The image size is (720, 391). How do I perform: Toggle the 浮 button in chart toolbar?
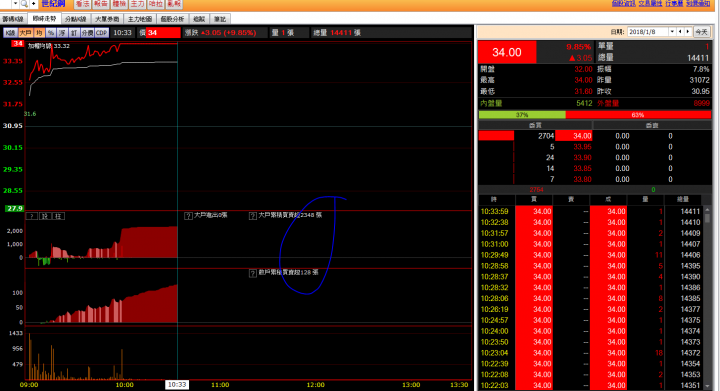click(x=62, y=33)
